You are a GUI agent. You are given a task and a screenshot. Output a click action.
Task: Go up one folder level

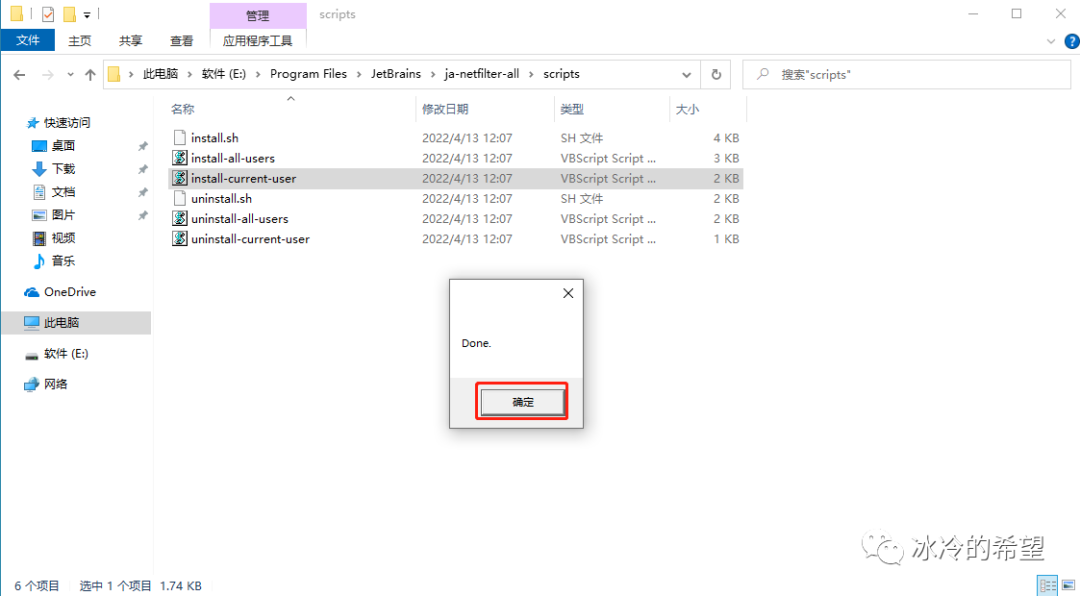(90, 74)
